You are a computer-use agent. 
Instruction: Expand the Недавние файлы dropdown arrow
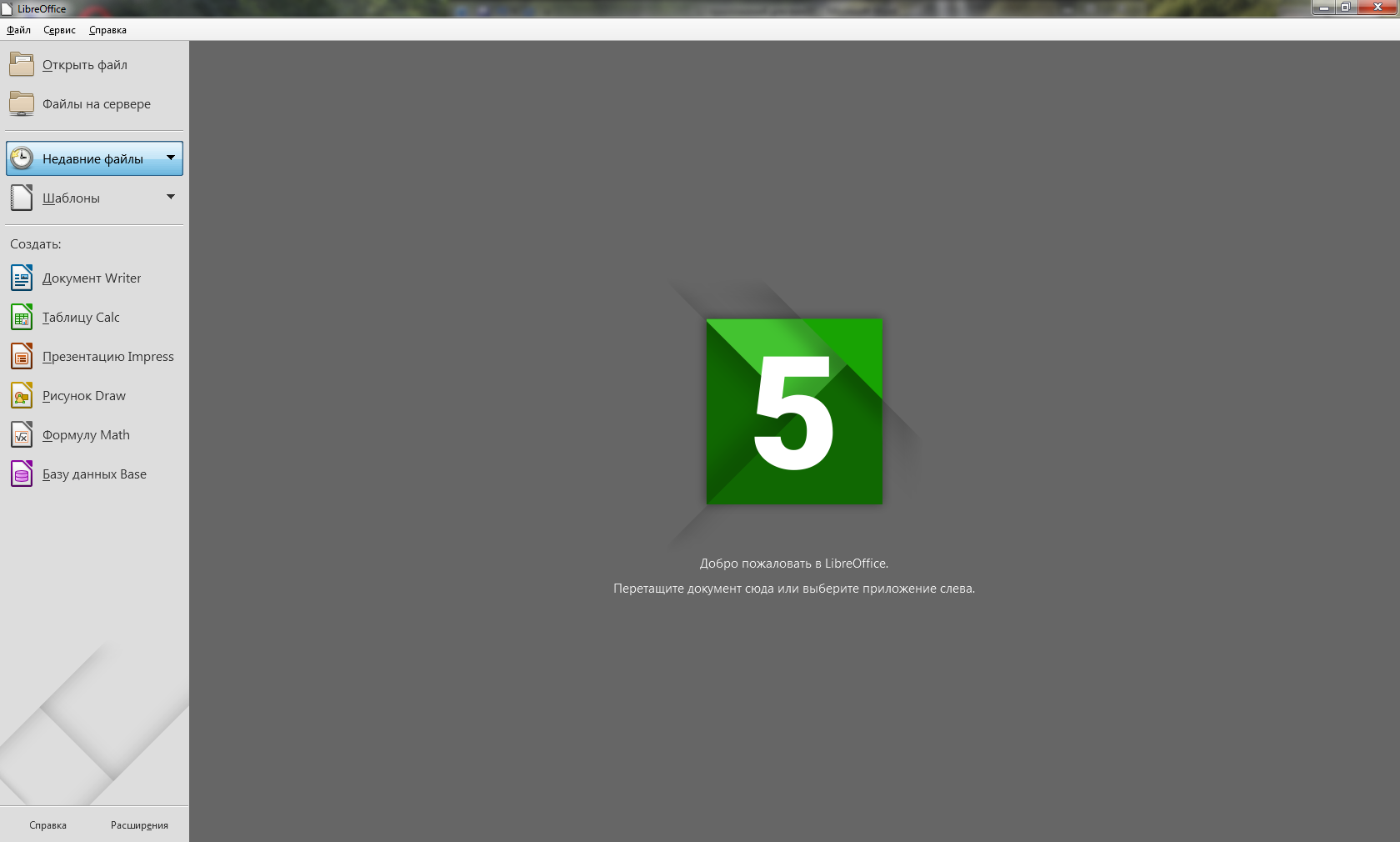[171, 158]
